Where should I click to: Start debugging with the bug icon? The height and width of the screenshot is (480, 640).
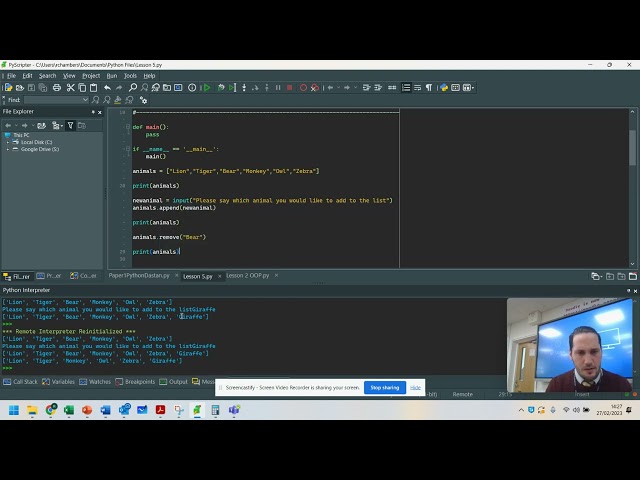(221, 88)
